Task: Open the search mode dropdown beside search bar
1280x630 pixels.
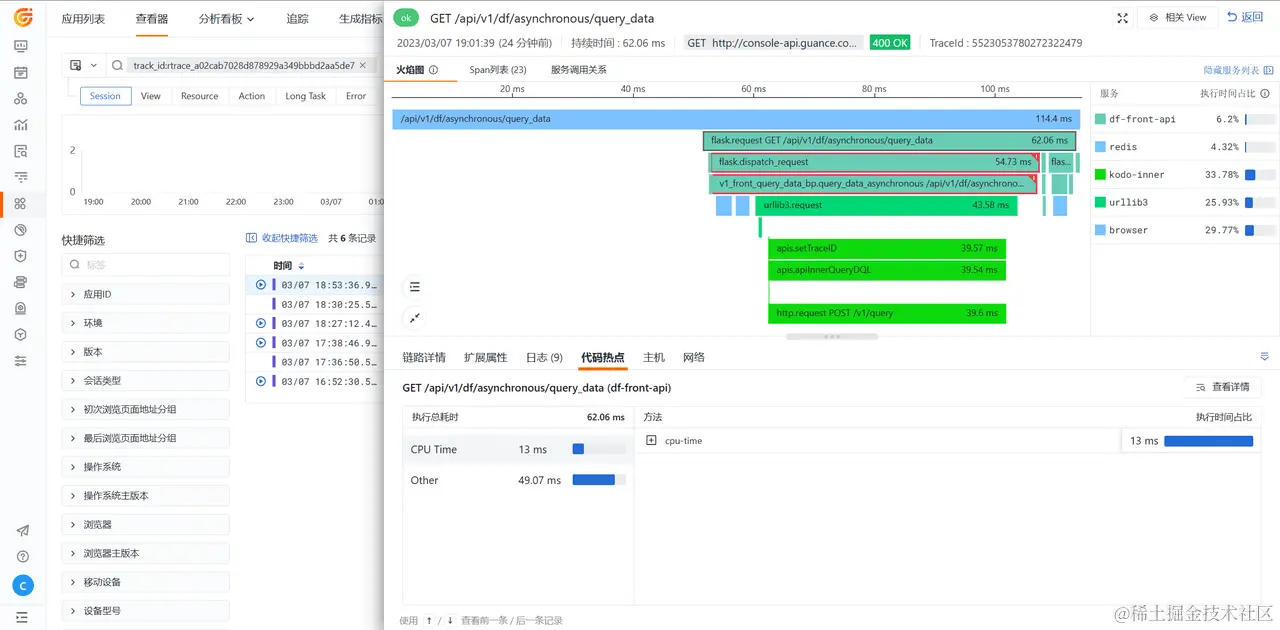Action: (84, 66)
